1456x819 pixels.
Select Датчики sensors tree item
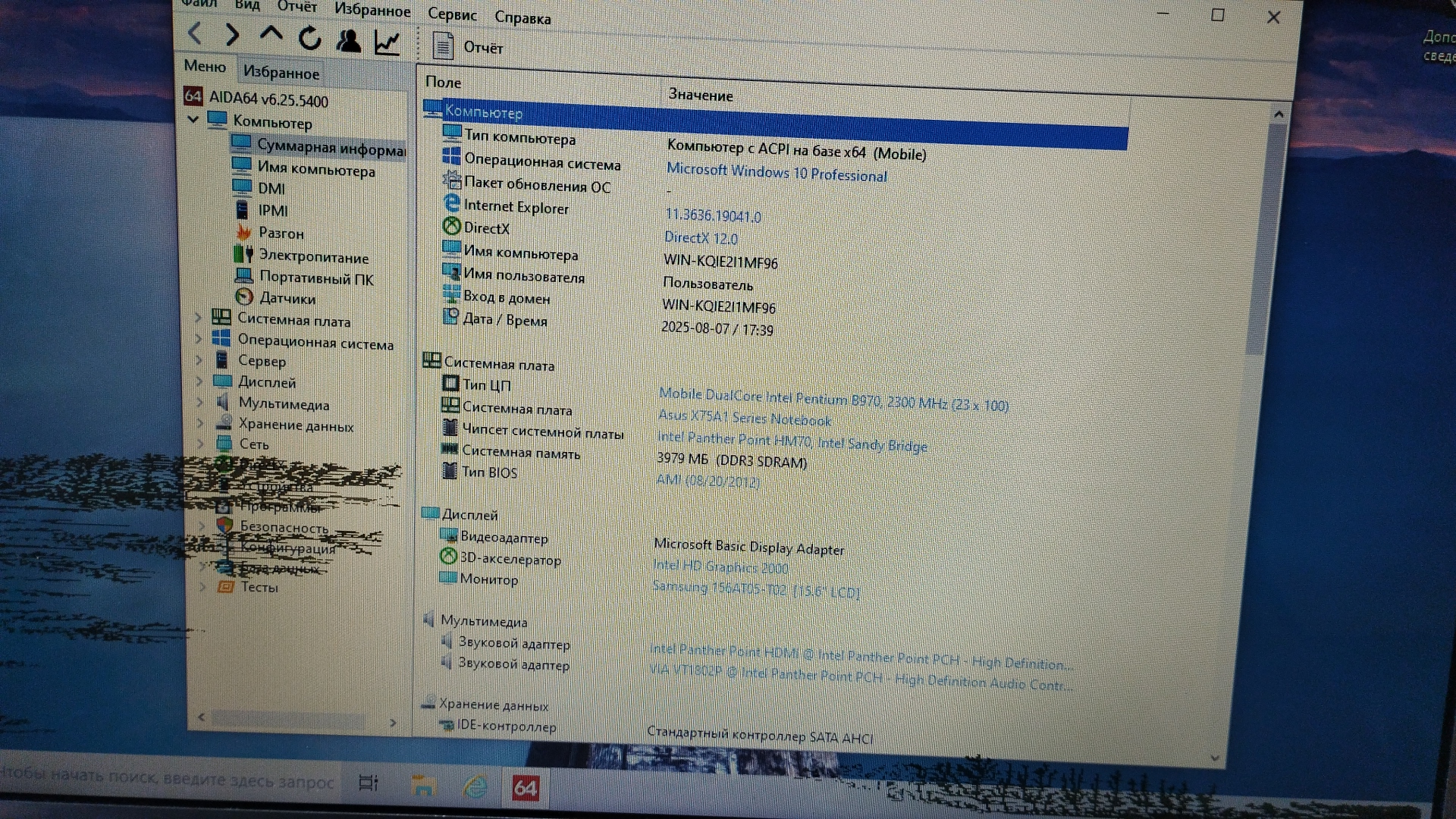[x=287, y=299]
